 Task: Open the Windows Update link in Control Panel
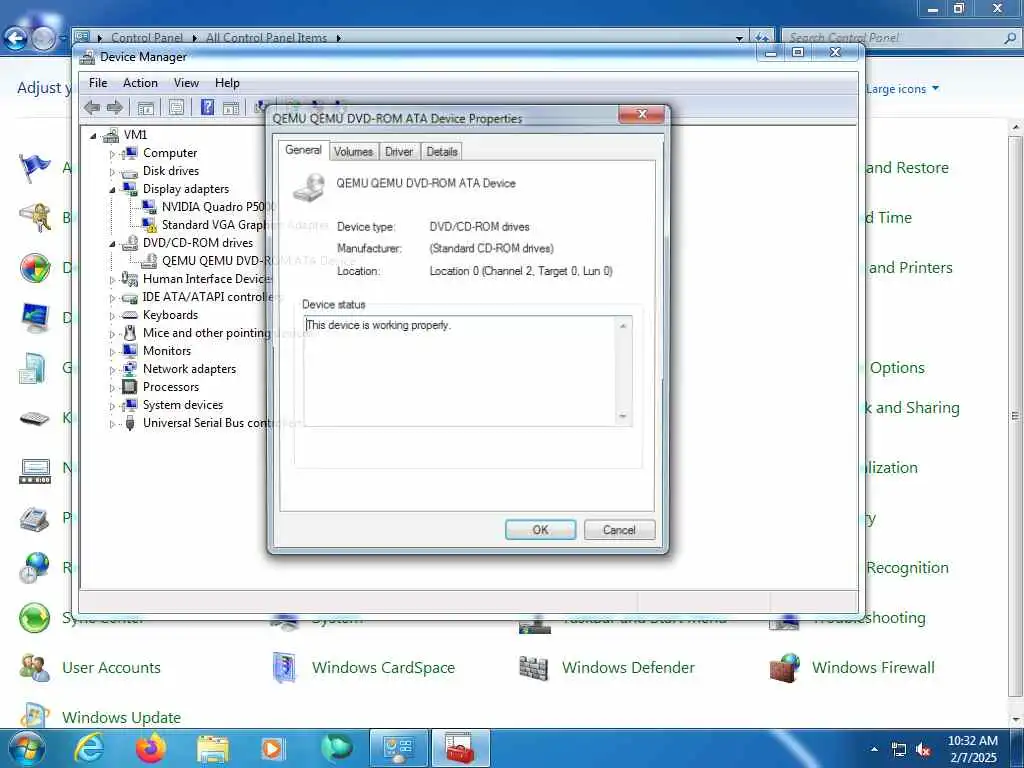pos(121,717)
